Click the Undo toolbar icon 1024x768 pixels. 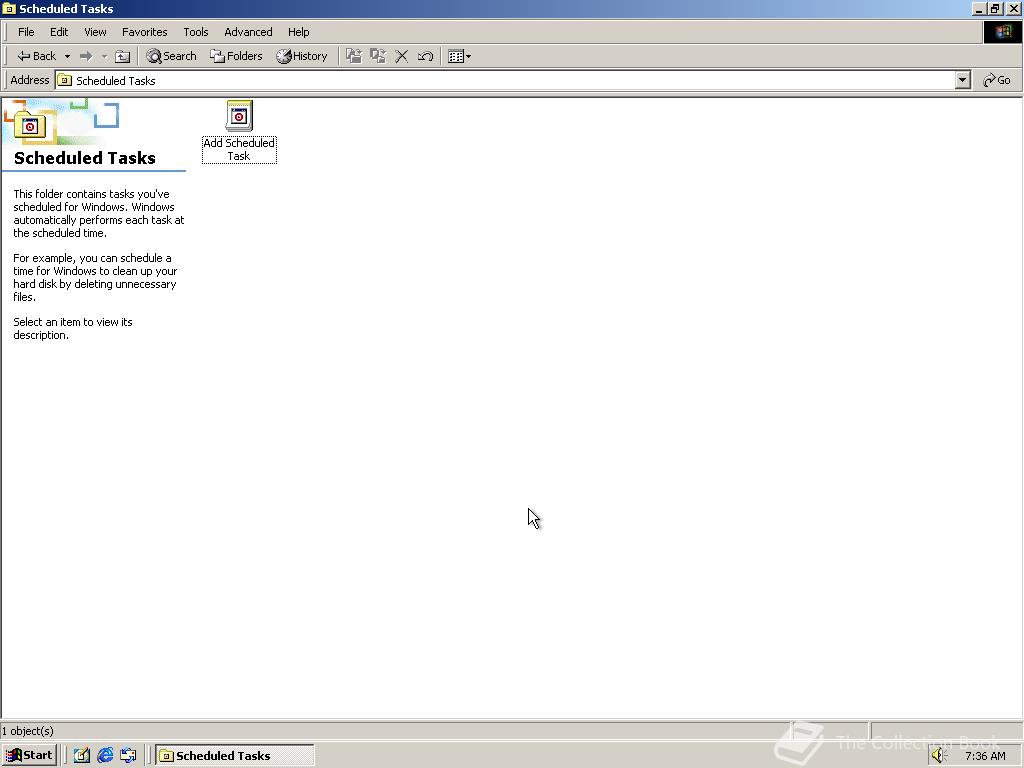pyautogui.click(x=425, y=56)
